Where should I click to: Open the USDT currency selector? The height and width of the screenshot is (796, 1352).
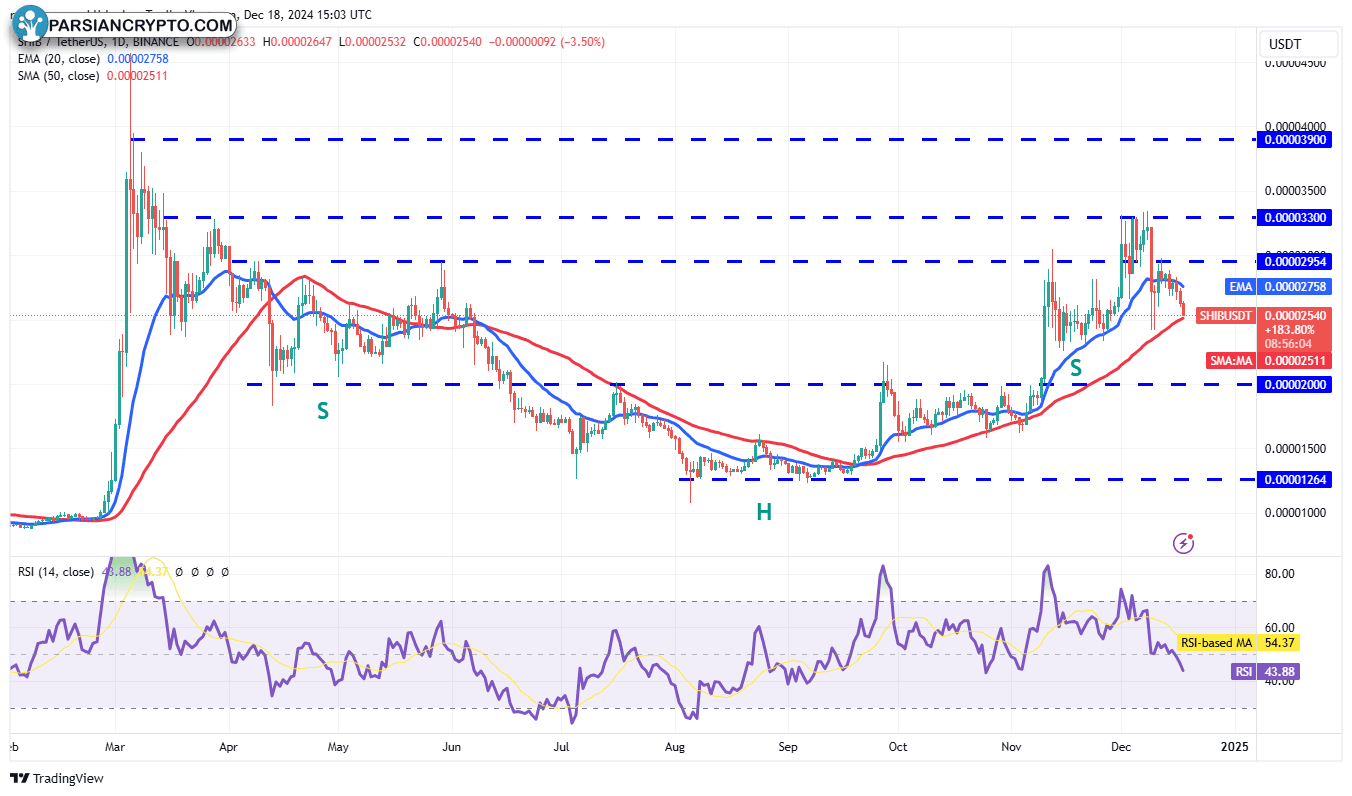click(1299, 45)
